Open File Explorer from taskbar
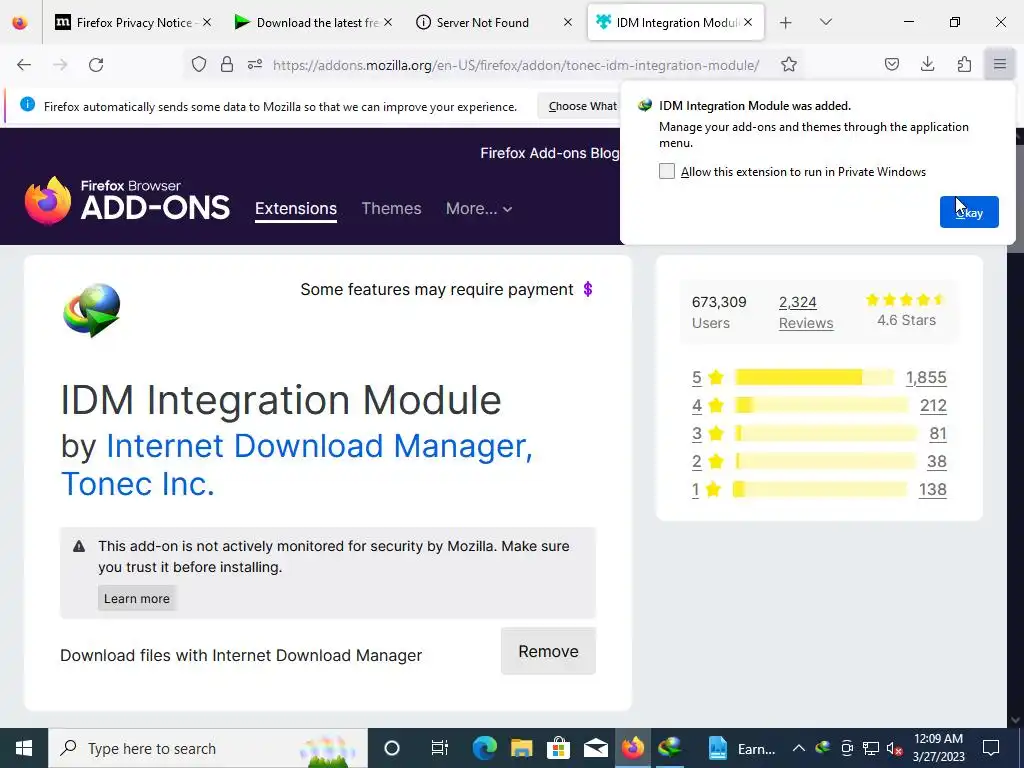This screenshot has width=1024, height=768. click(521, 748)
